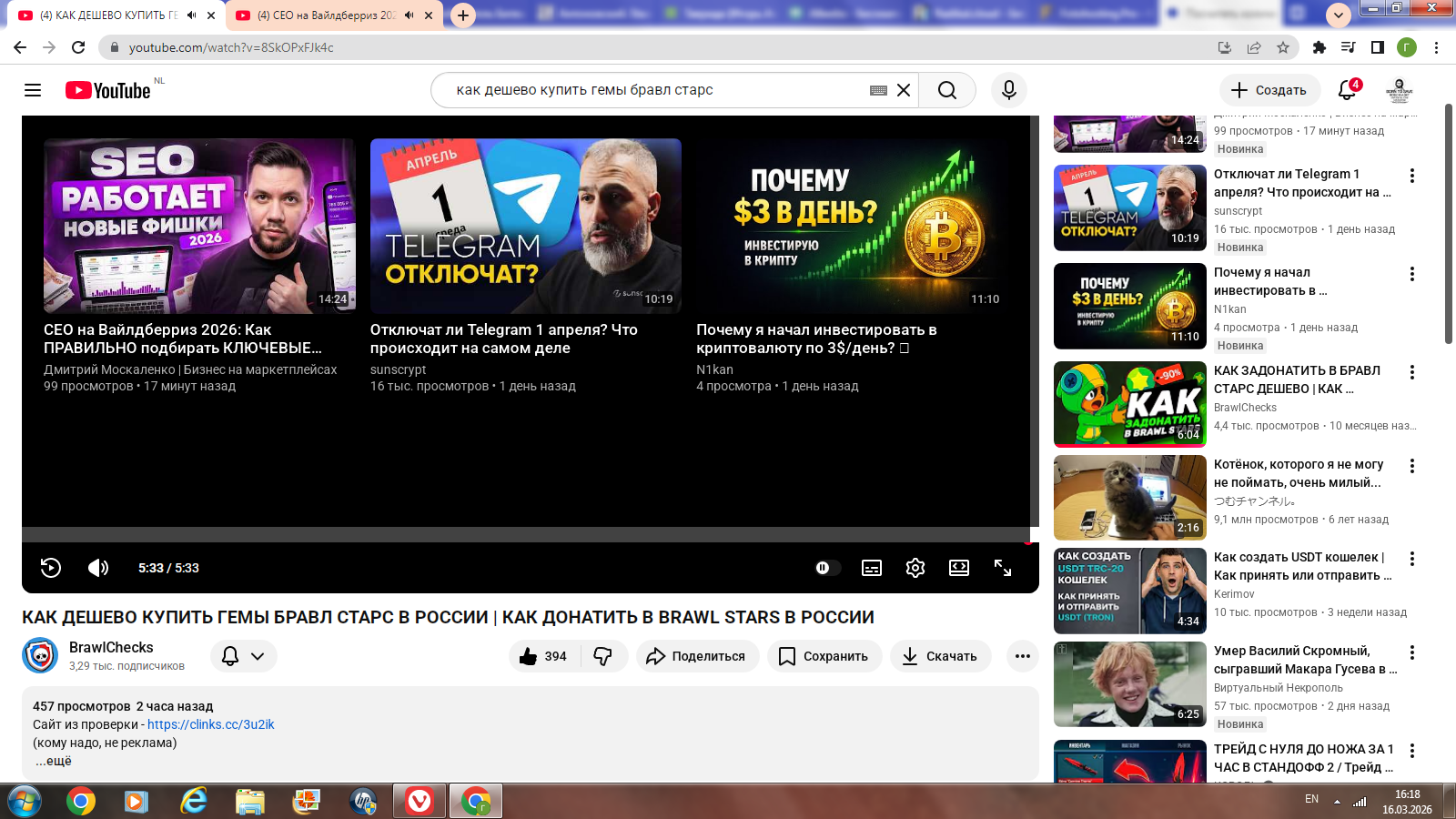
Task: Go back with the browser back arrow
Action: 20,47
